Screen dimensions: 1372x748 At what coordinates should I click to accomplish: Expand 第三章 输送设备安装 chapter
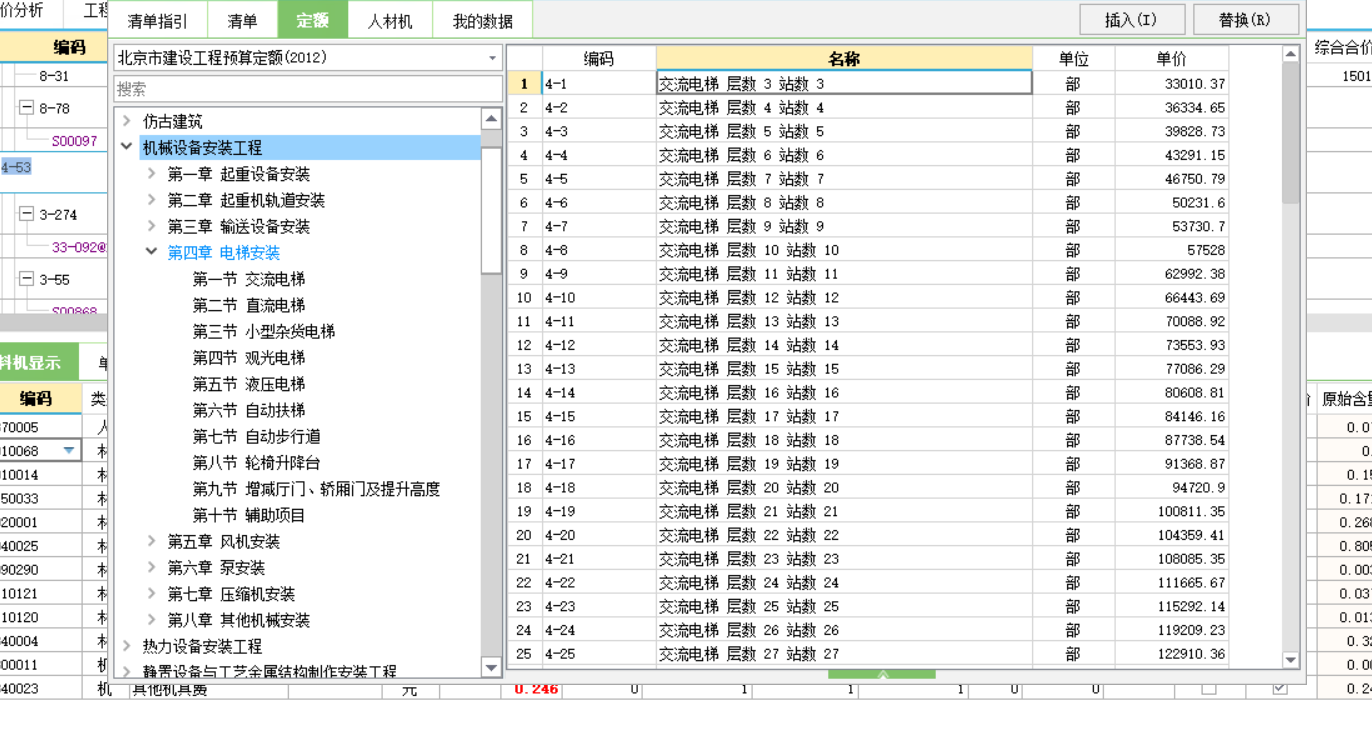(151, 226)
